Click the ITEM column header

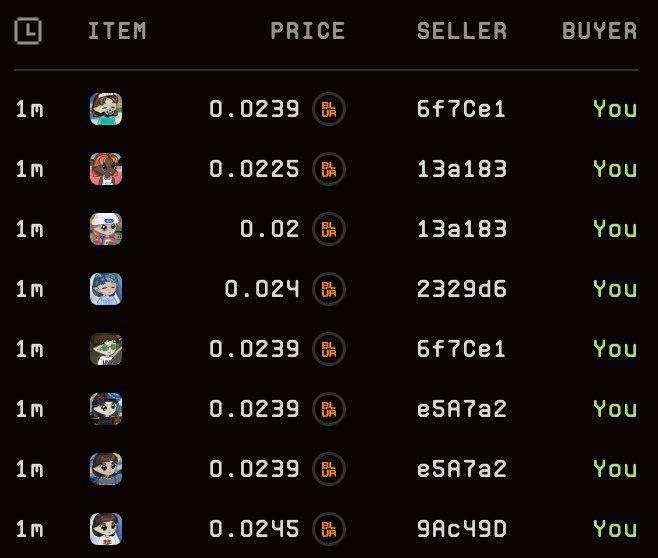[117, 32]
